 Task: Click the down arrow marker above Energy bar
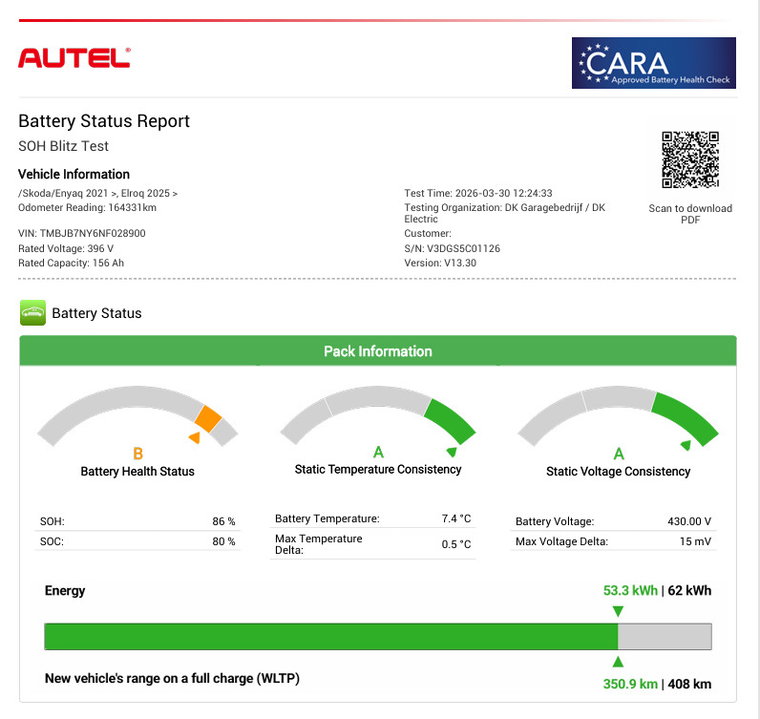pos(618,611)
